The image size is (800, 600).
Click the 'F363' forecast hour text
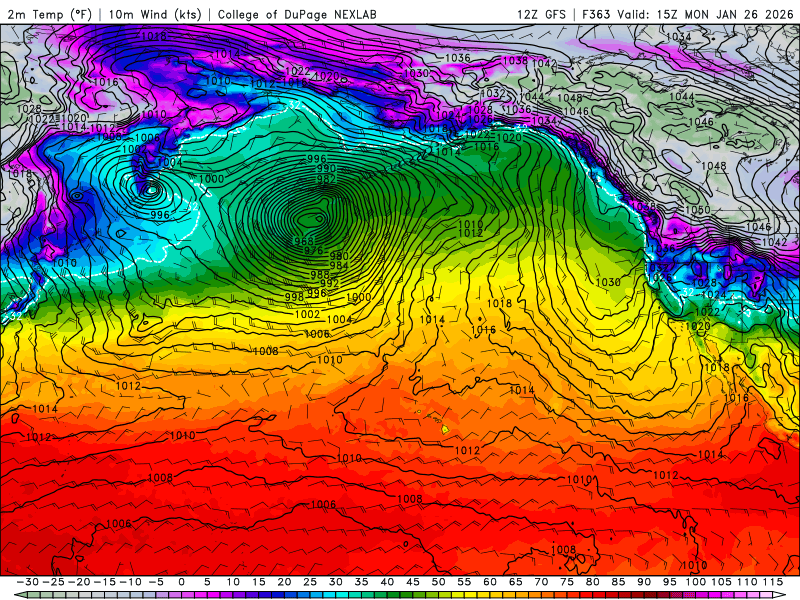point(596,14)
